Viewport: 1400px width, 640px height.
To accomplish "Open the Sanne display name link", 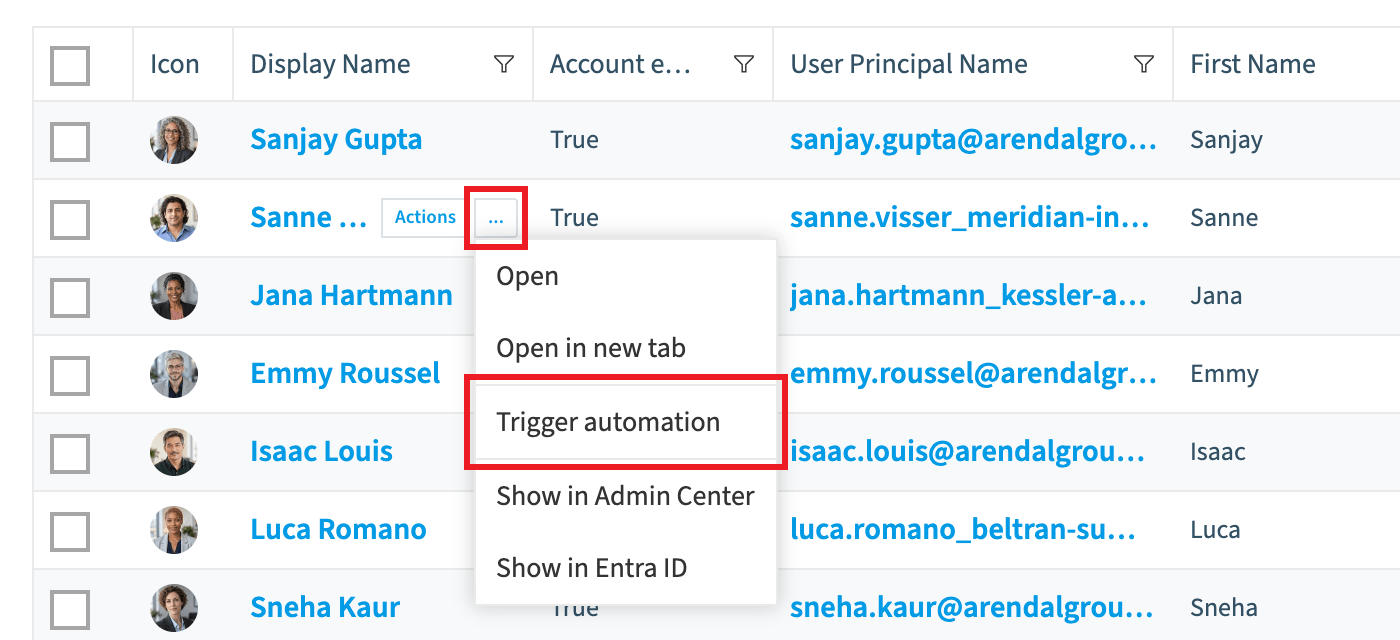I will pyautogui.click(x=309, y=217).
